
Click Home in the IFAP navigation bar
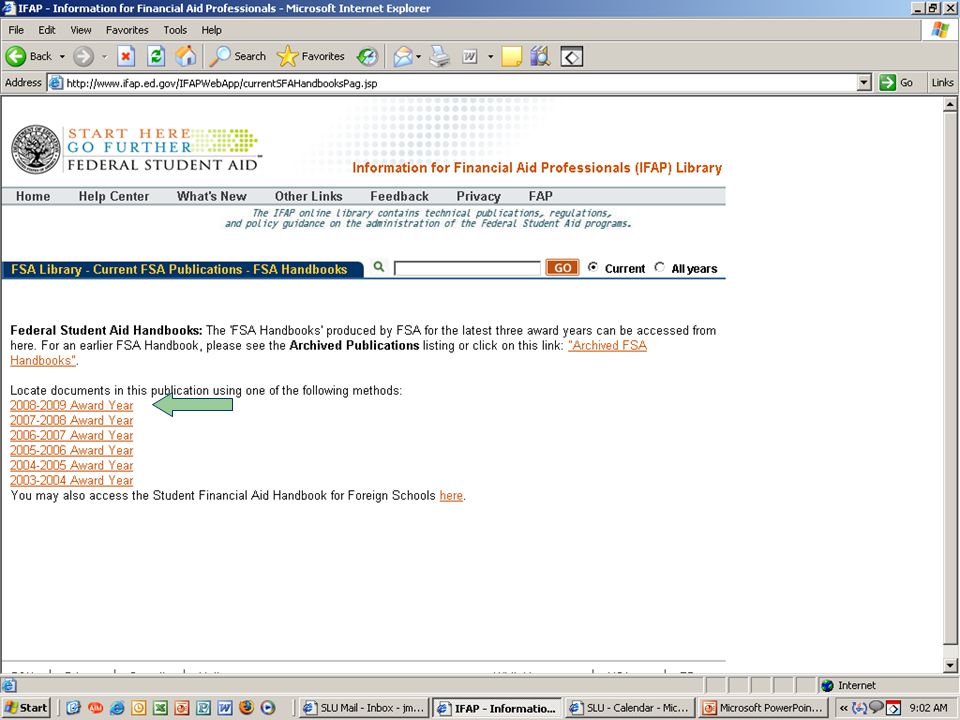pyautogui.click(x=33, y=196)
